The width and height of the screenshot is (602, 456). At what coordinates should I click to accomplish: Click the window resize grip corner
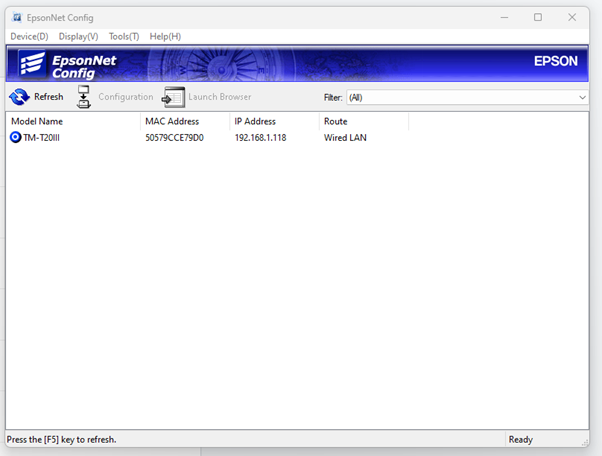[x=585, y=443]
